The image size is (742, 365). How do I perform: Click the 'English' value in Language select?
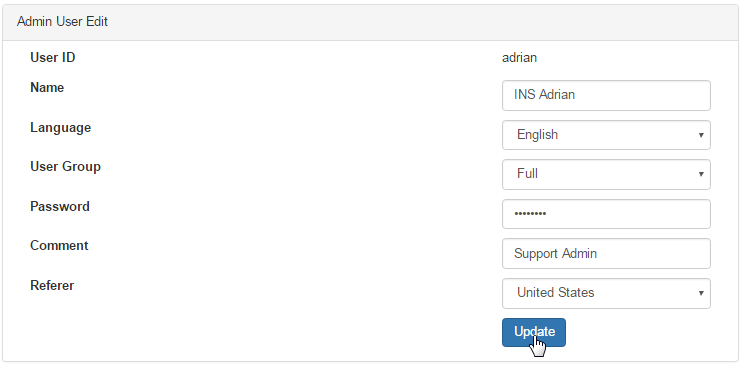(x=537, y=134)
